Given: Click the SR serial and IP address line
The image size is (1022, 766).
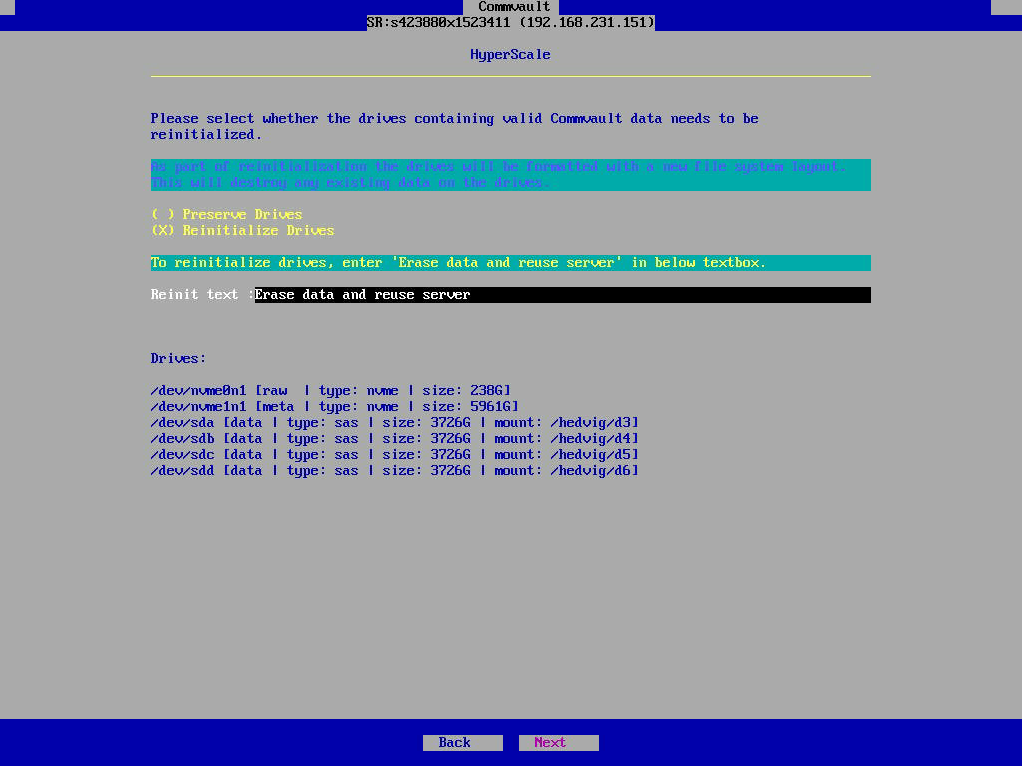Looking at the screenshot, I should pyautogui.click(x=510, y=23).
